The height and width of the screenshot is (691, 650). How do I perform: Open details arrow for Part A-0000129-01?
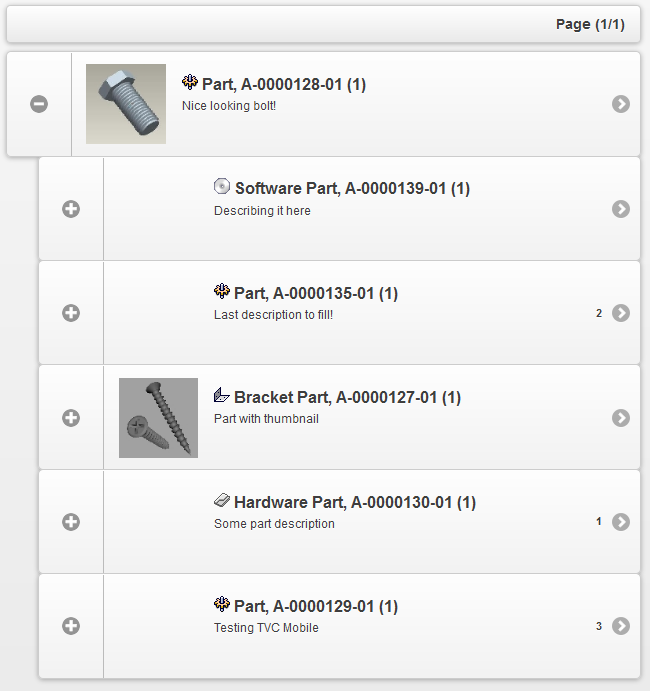point(621,626)
